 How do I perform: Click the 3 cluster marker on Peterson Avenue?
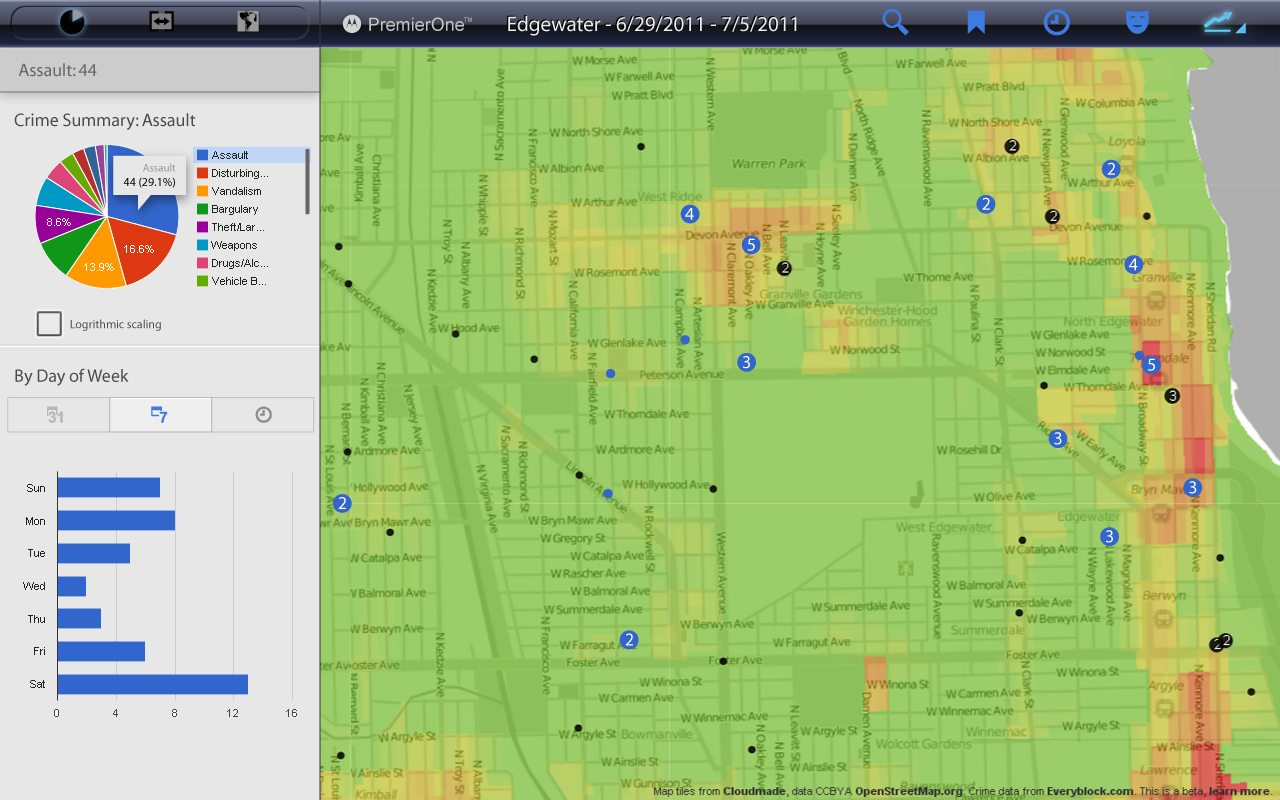pyautogui.click(x=745, y=362)
